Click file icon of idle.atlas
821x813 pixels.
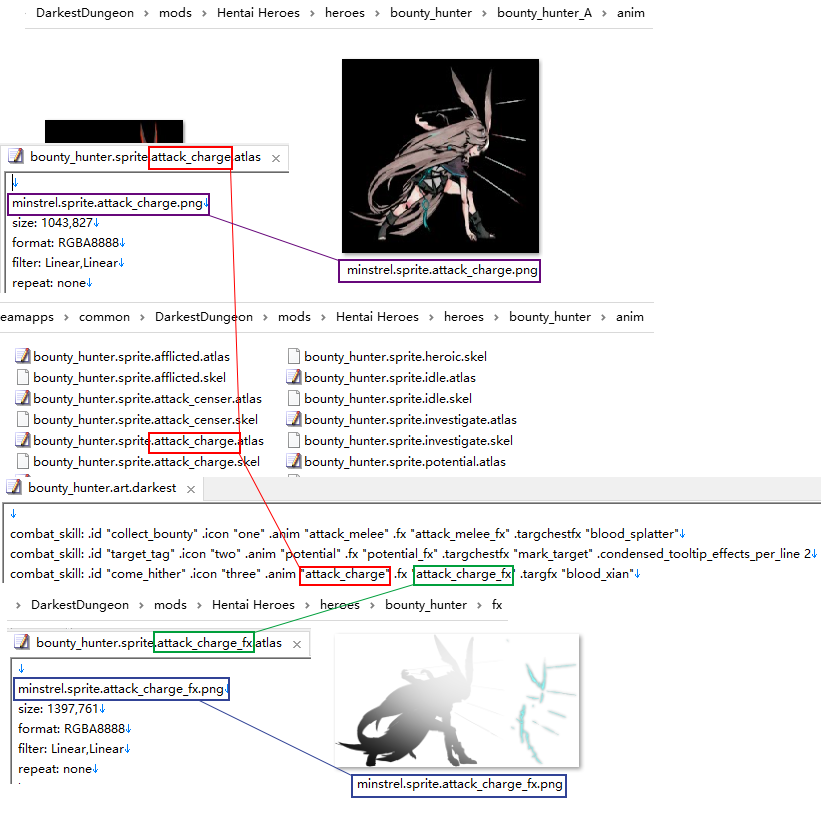click(294, 377)
